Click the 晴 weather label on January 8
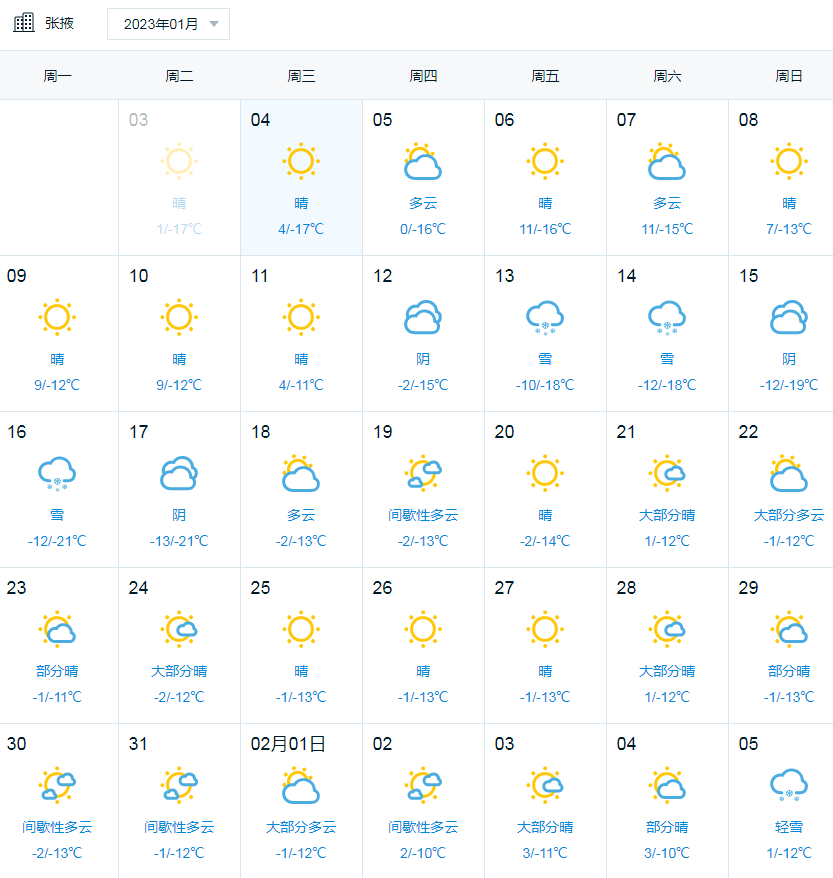 coord(789,202)
